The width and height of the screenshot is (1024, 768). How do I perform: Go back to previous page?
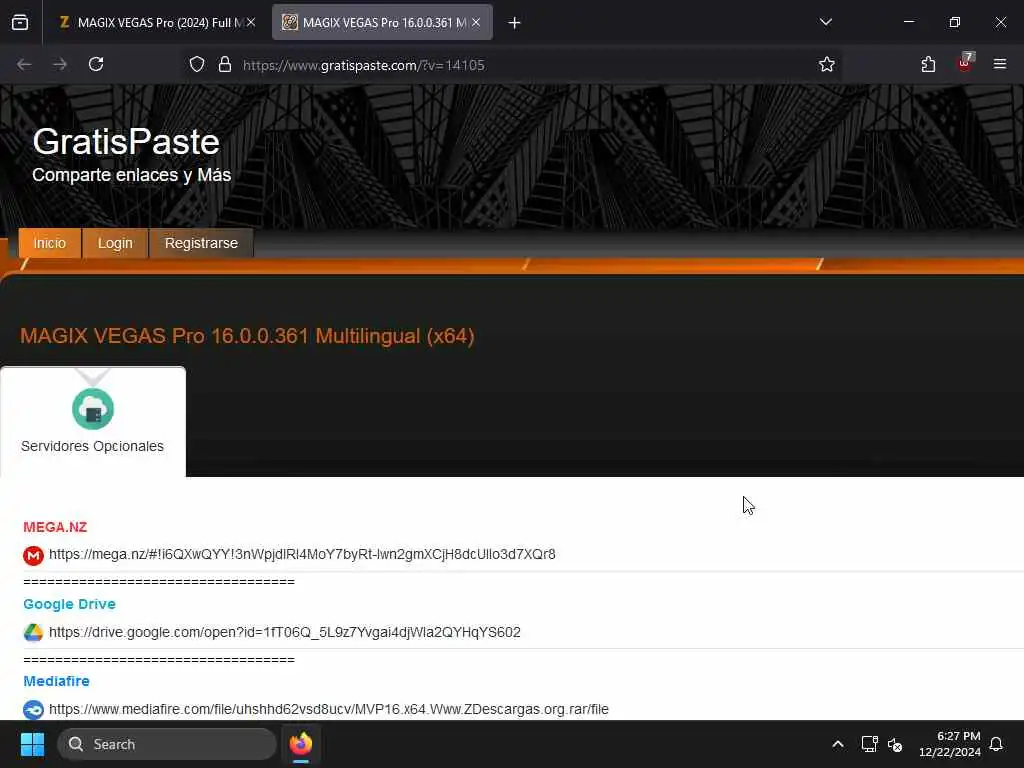(24, 65)
